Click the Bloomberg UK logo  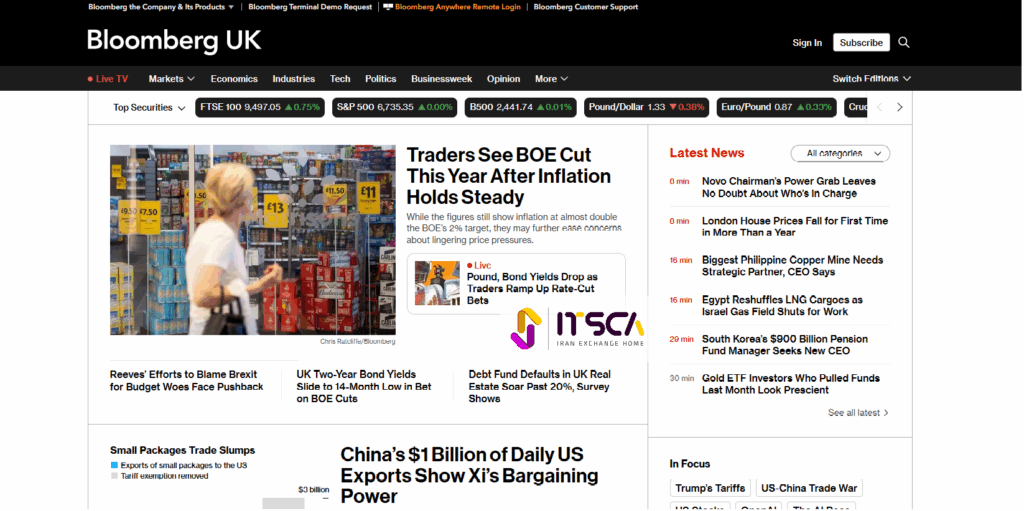[174, 41]
